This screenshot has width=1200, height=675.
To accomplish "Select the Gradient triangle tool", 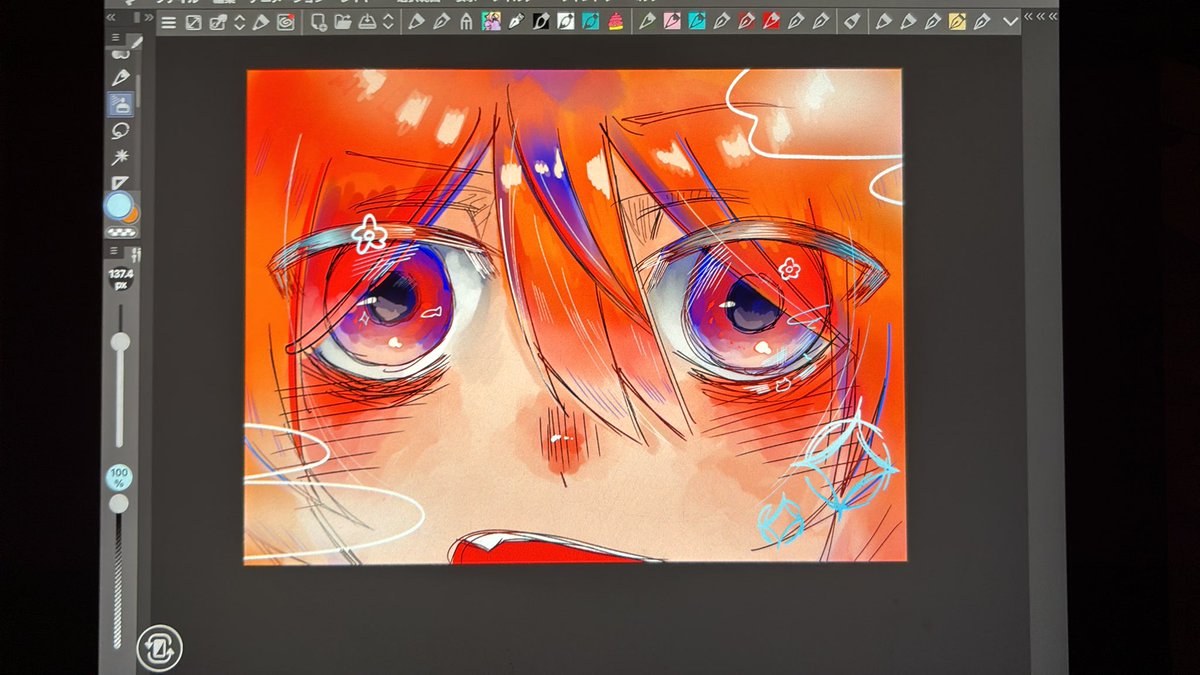I will click(121, 182).
